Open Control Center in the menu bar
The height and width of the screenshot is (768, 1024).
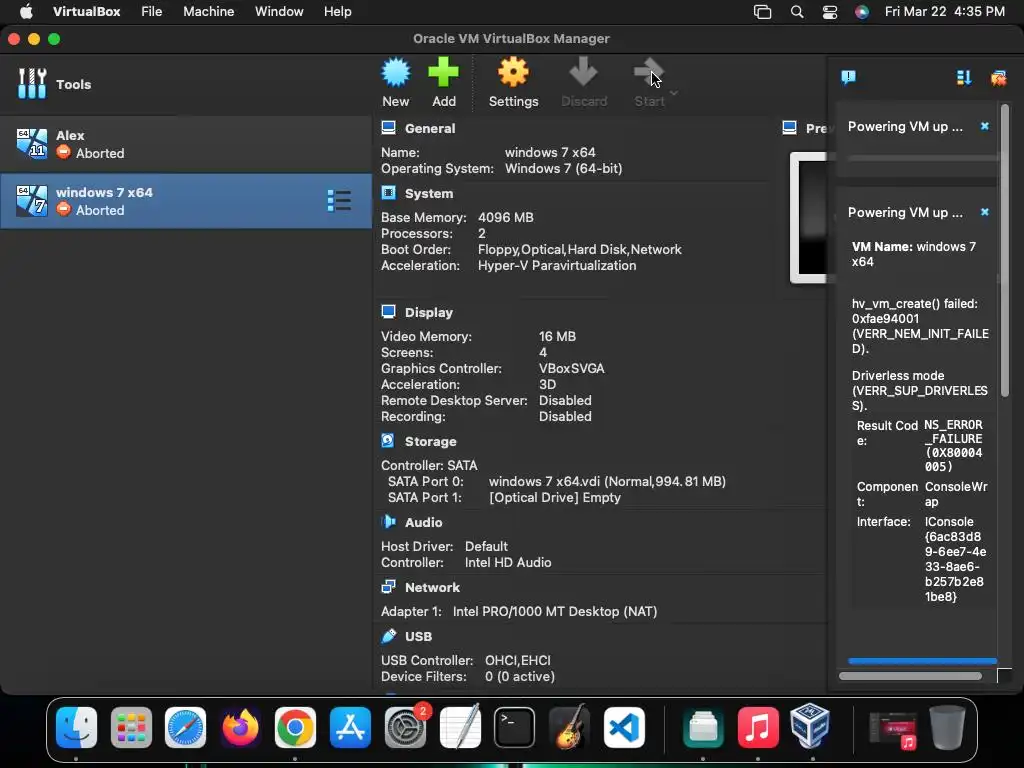pos(829,12)
